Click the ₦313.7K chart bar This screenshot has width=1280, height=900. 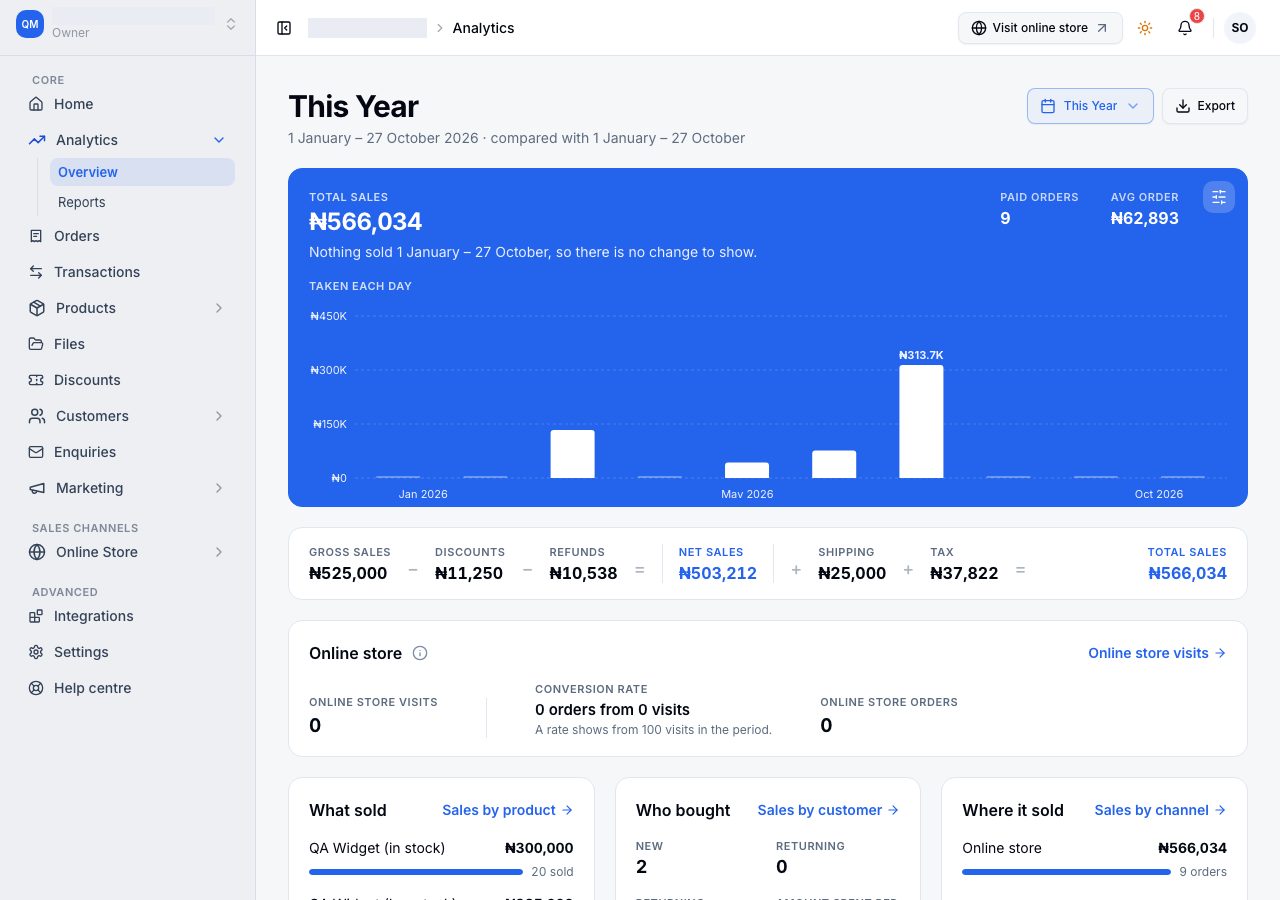point(921,421)
